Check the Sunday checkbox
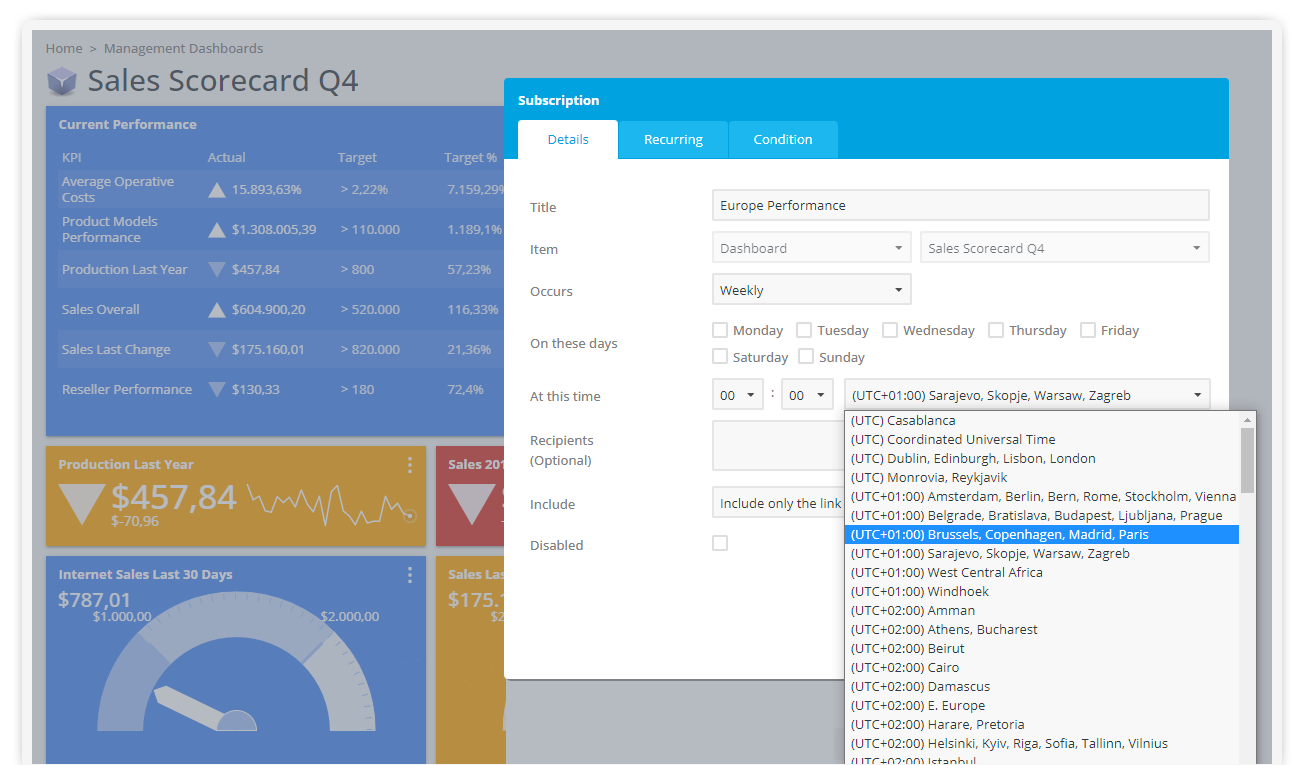This screenshot has height=765, width=1304. (806, 356)
